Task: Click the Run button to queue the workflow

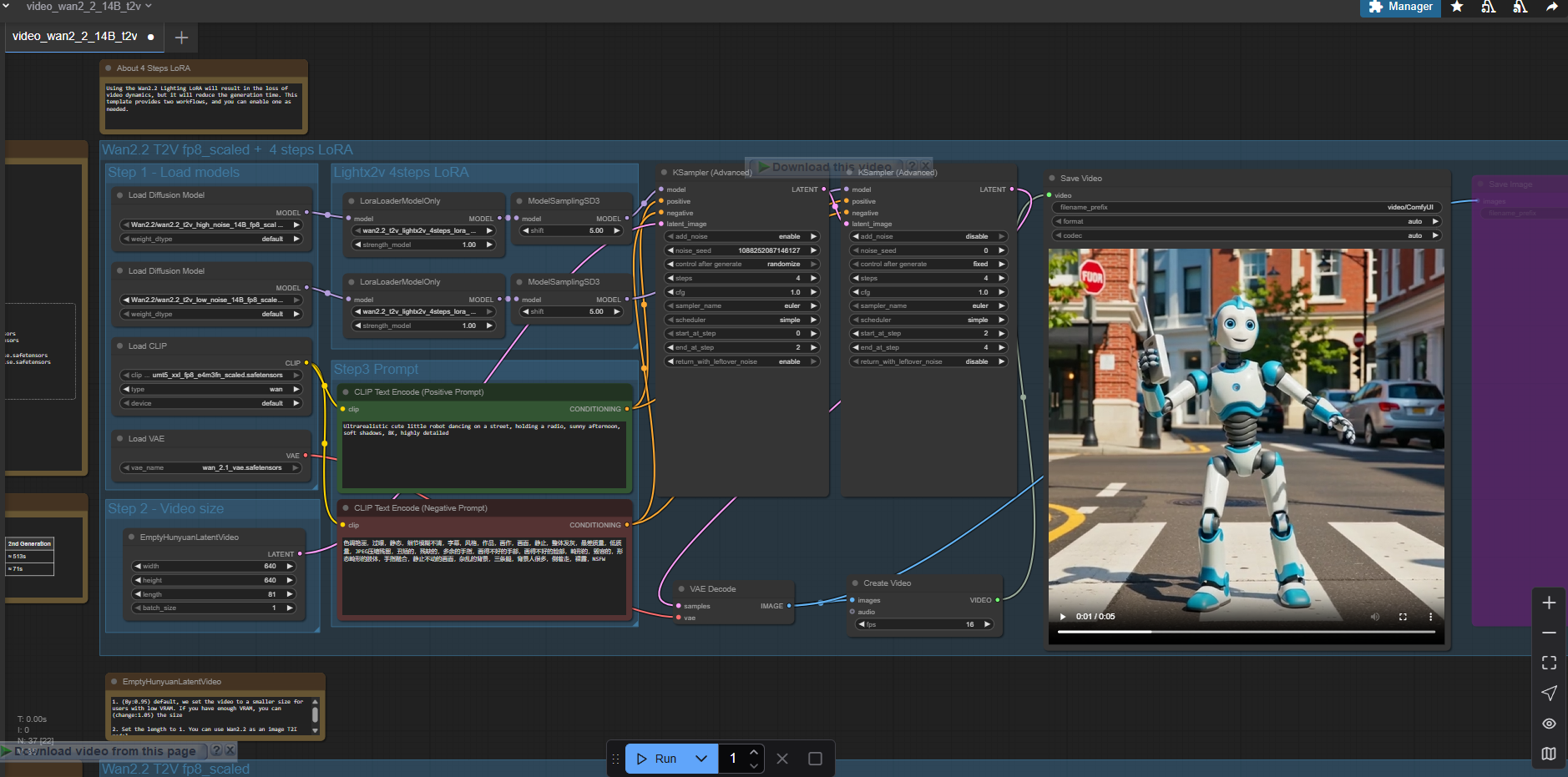Action: [657, 759]
